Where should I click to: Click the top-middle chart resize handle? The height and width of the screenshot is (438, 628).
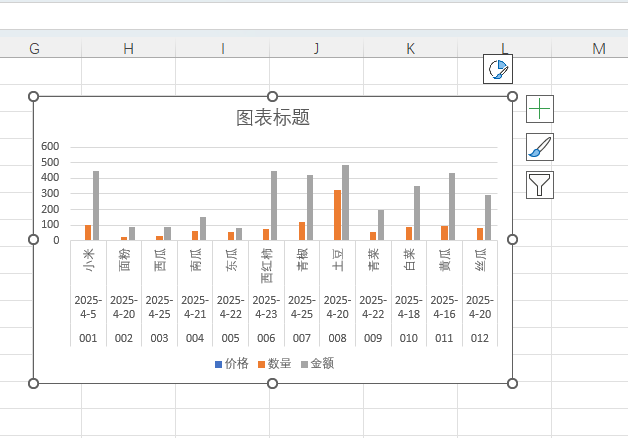tap(272, 96)
